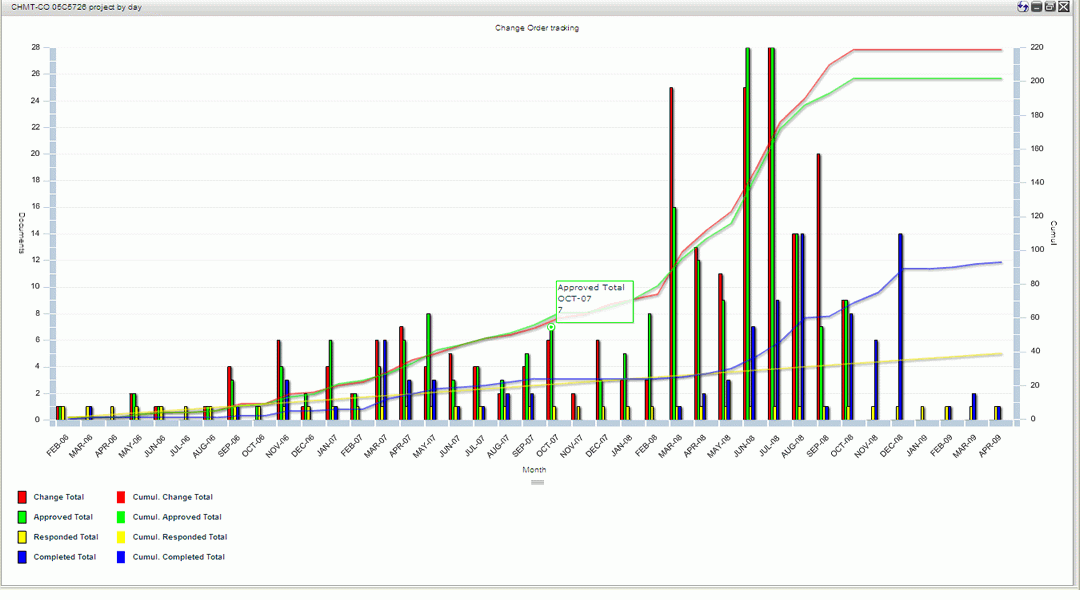Click the Month axis title
This screenshot has height=600, width=1080.
[x=537, y=469]
